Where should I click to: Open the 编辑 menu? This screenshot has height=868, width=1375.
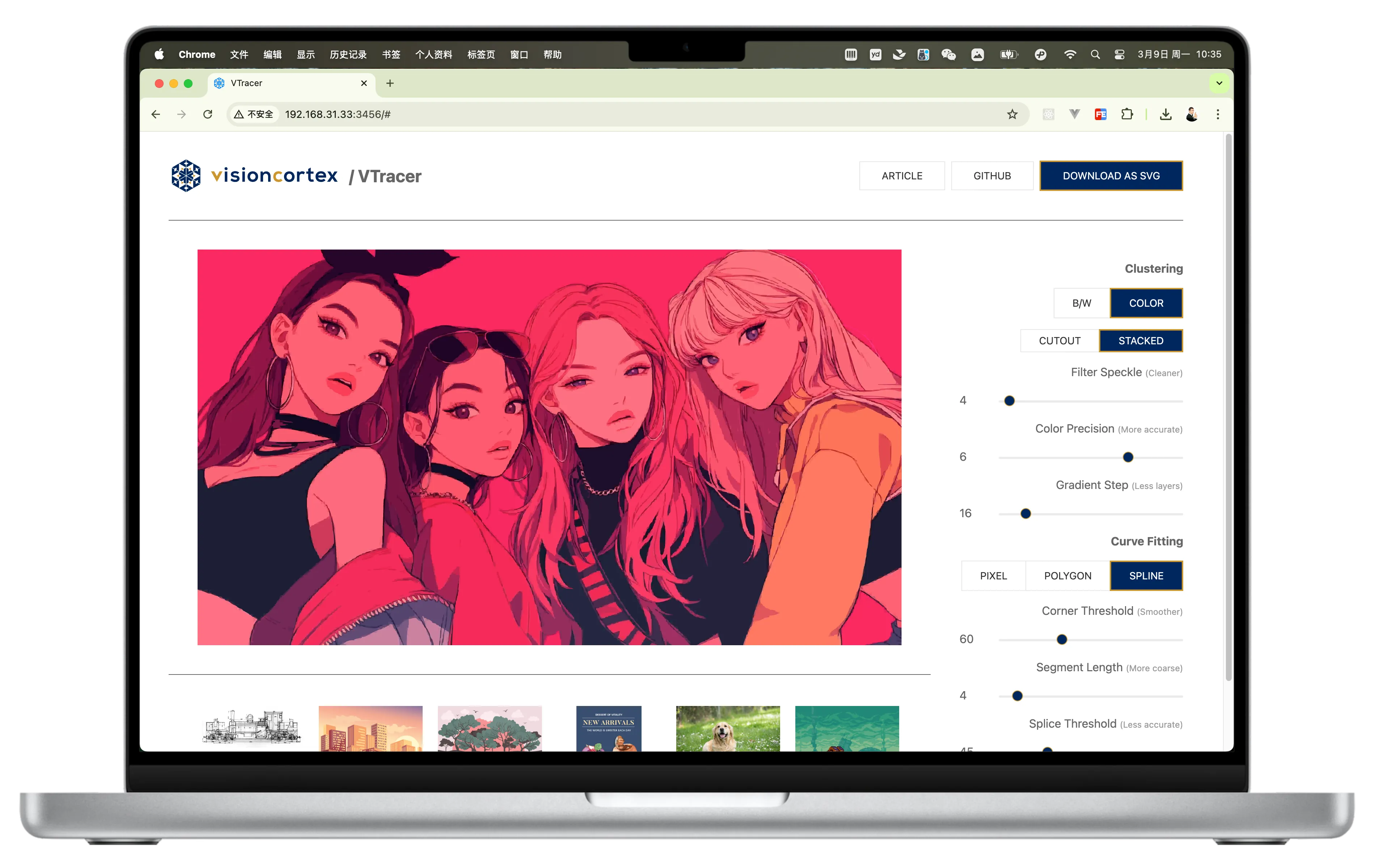272,54
